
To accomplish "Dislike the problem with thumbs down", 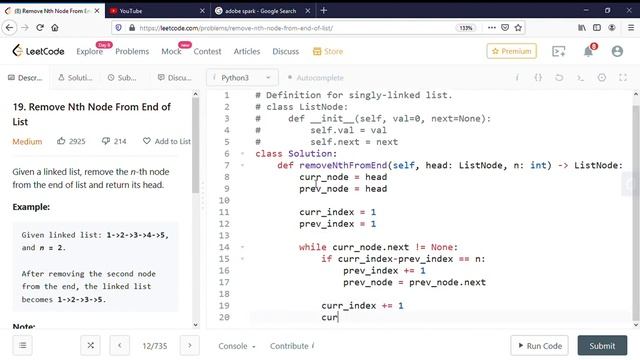I will coord(106,141).
